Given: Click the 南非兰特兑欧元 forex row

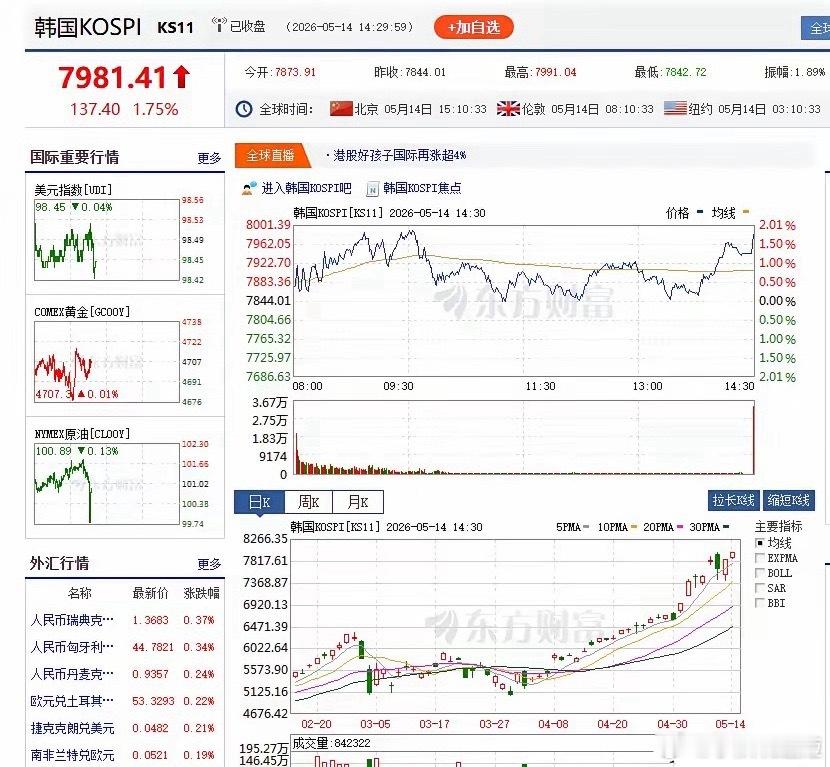Looking at the screenshot, I should click(x=125, y=755).
